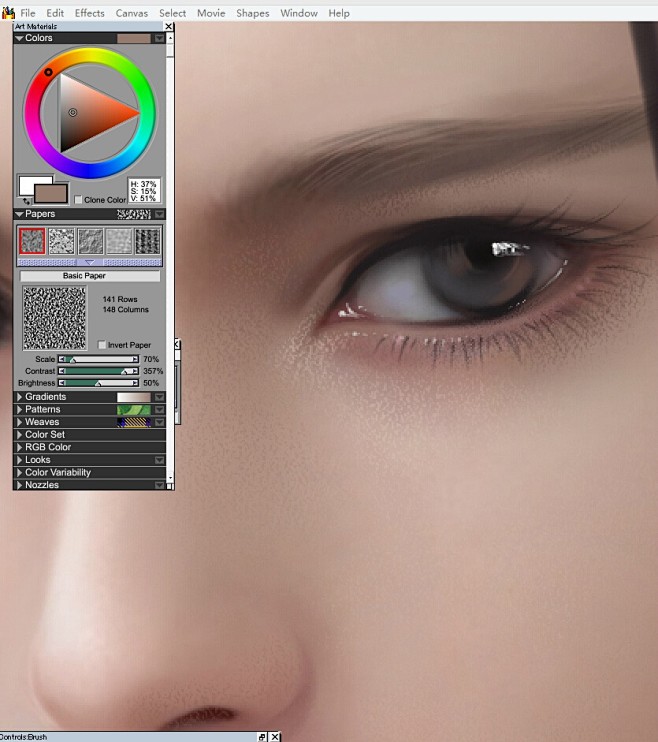Select the second paper texture swatch
658x742 pixels.
click(62, 241)
